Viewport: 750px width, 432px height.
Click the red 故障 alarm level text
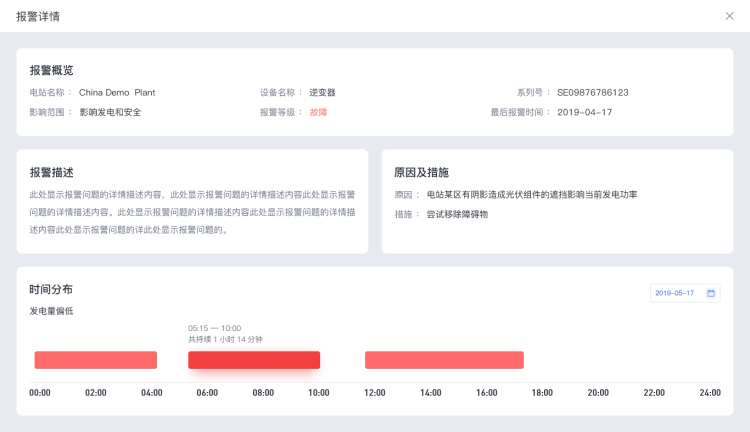point(319,112)
